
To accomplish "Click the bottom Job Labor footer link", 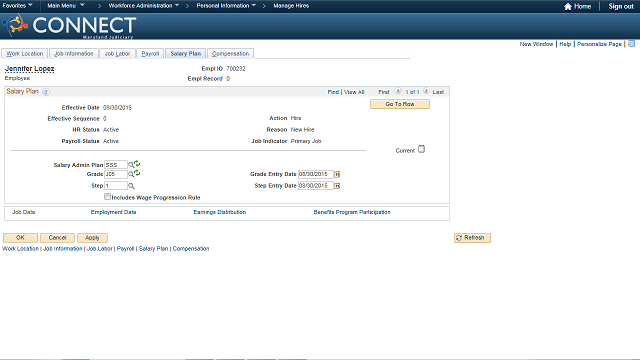I will click(100, 249).
